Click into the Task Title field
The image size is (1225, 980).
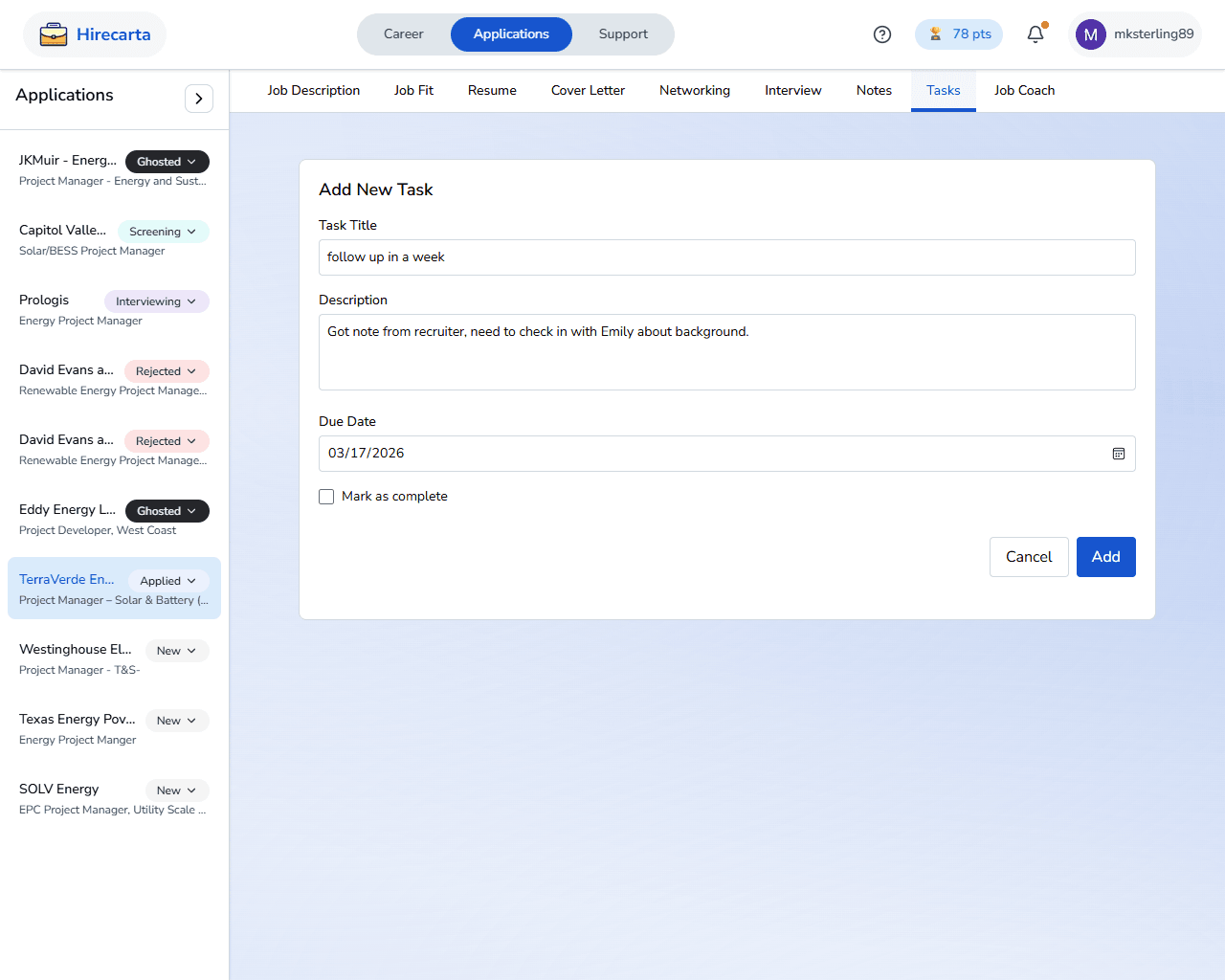726,257
